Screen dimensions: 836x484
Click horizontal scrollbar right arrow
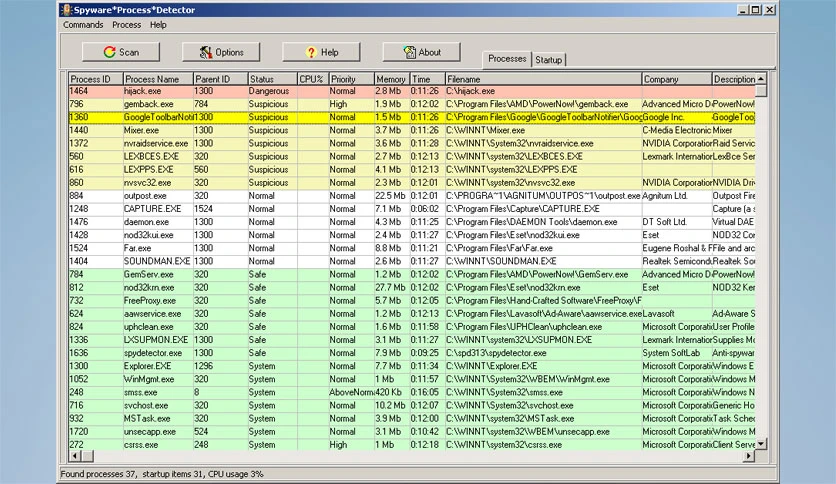click(749, 456)
